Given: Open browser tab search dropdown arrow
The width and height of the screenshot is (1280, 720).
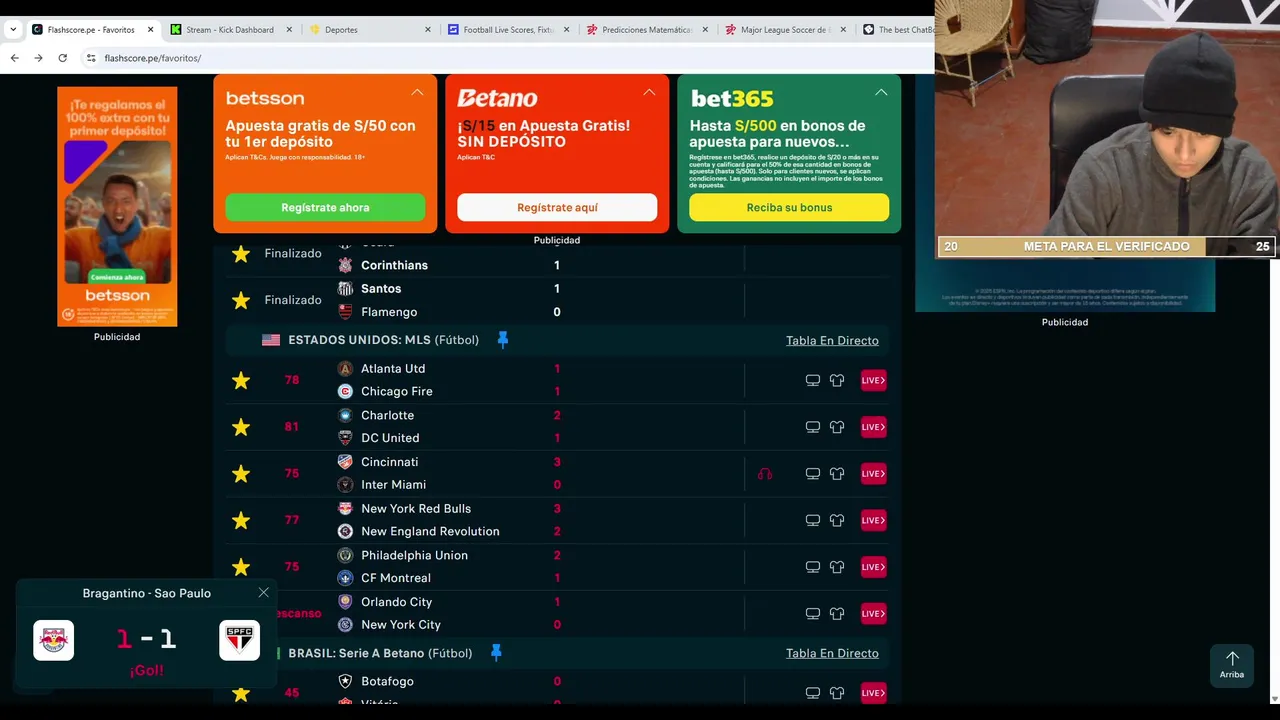Looking at the screenshot, I should pos(13,30).
